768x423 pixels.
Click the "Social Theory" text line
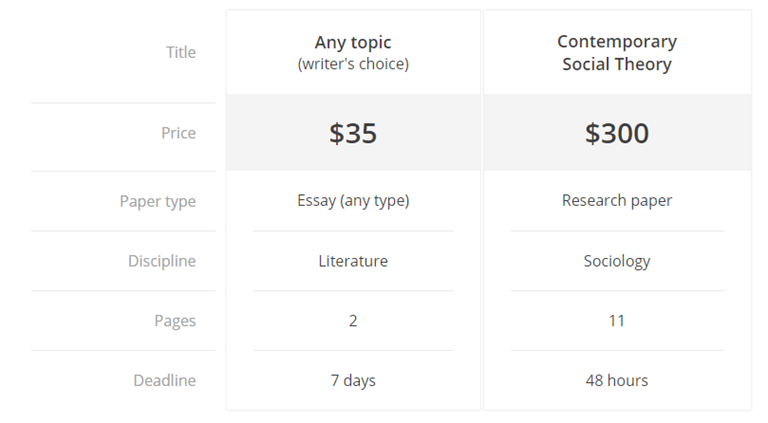pos(617,64)
